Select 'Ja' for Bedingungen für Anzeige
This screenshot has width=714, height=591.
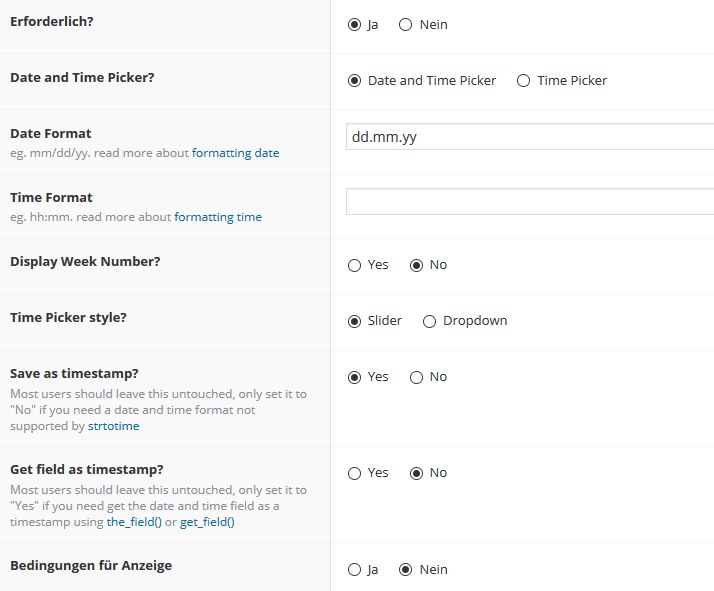pos(354,570)
